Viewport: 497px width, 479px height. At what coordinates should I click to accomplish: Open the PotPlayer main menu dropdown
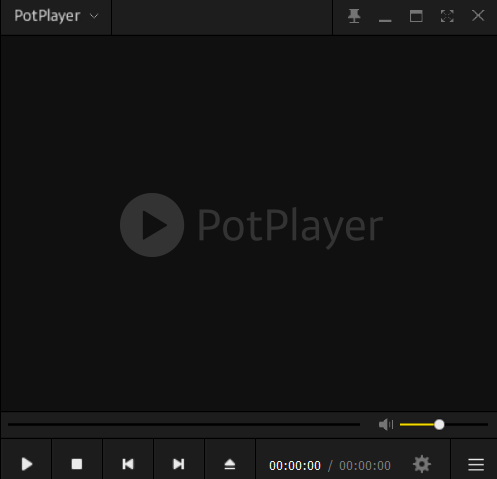(x=56, y=17)
